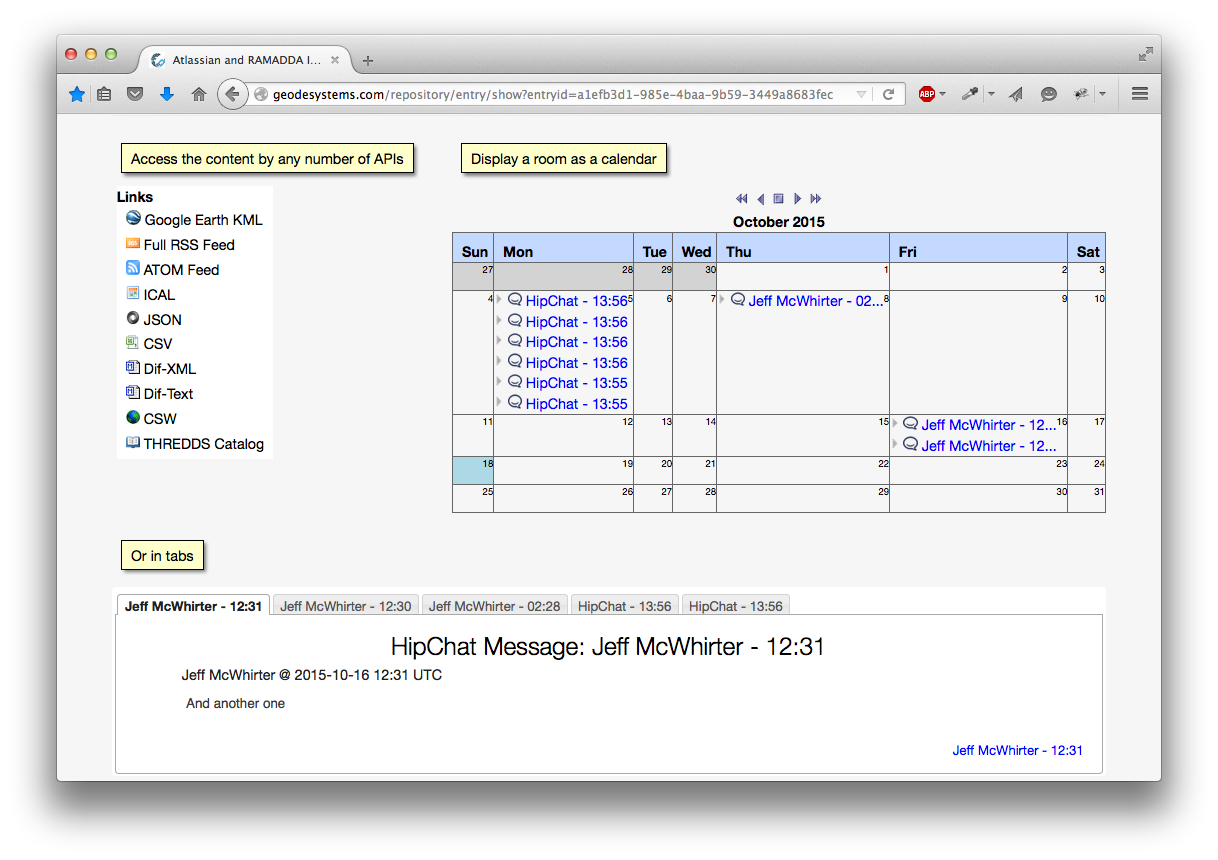Open a new tab with plus button
The height and width of the screenshot is (860, 1218).
(x=368, y=61)
